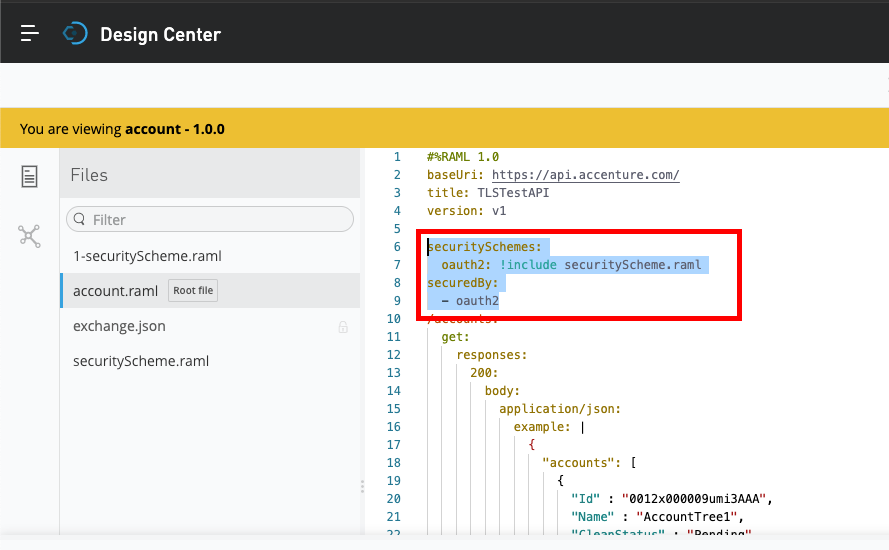Viewport: 889px width, 550px height.
Task: Click the Root file badge
Action: pyautogui.click(x=193, y=291)
